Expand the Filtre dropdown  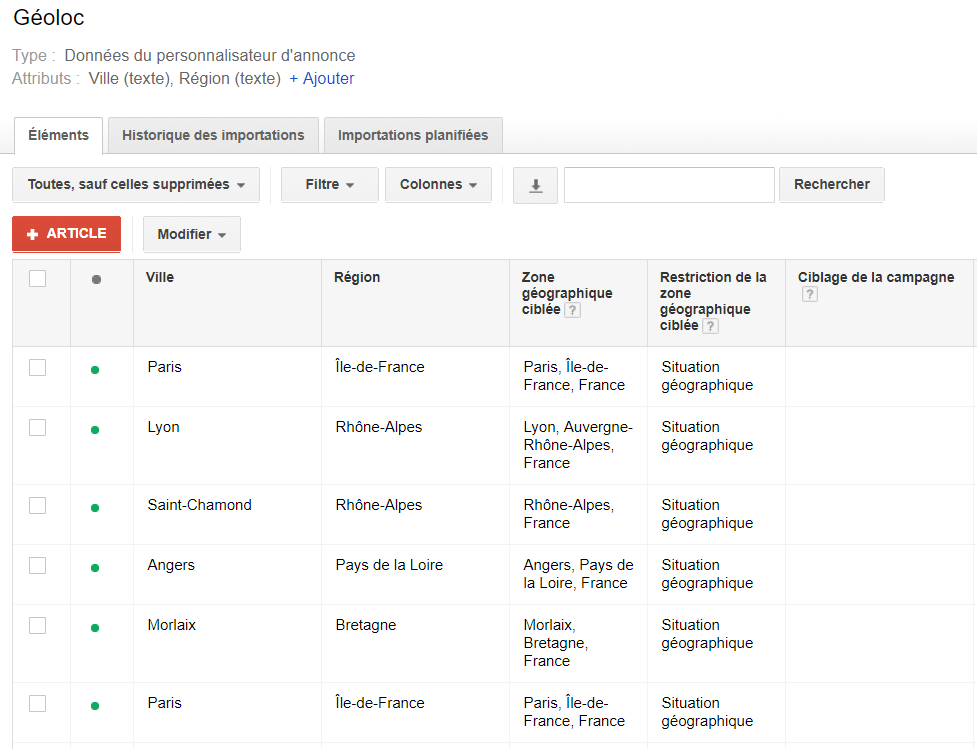pos(329,185)
